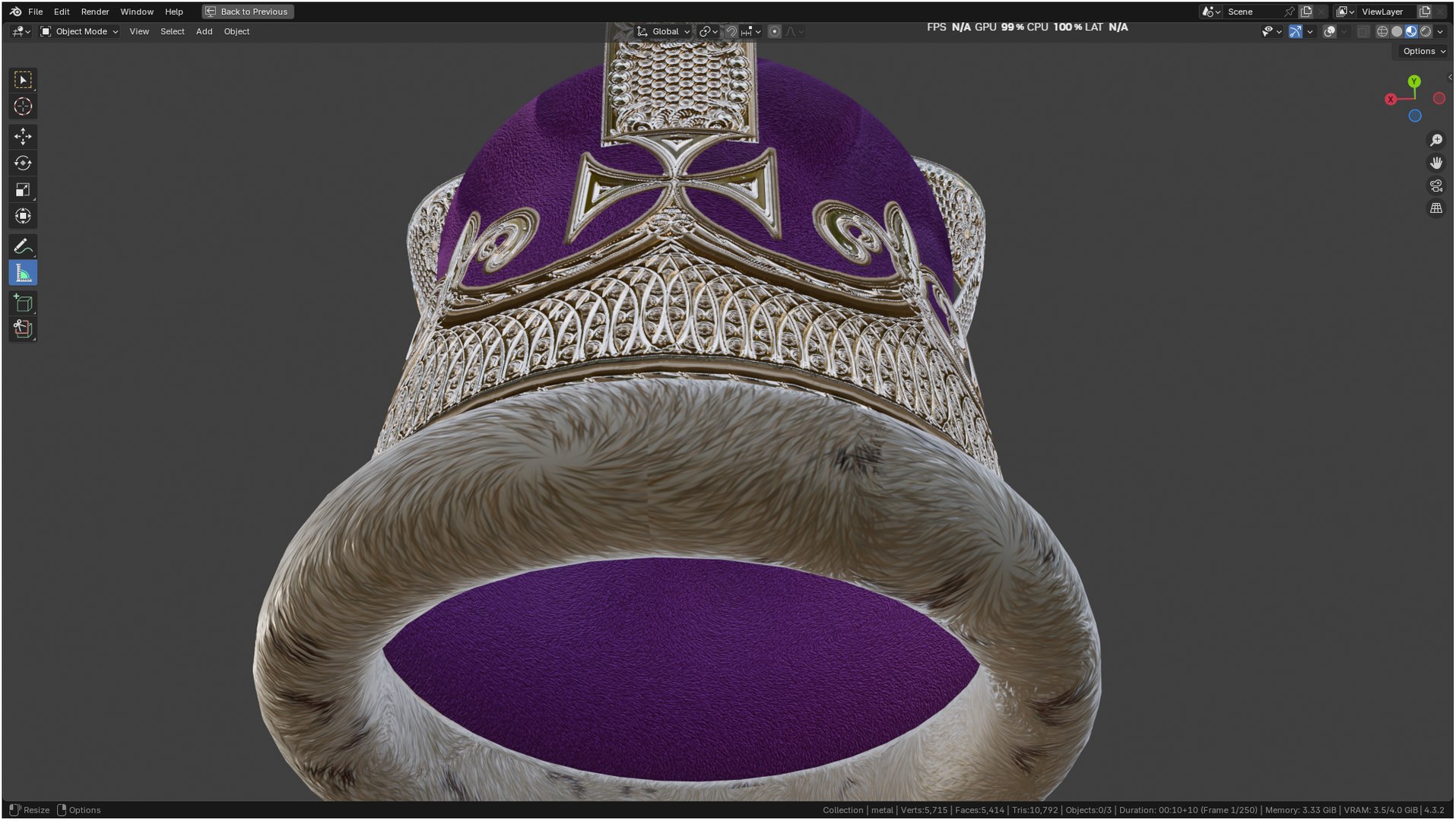Open the editor type selector
Image resolution: width=1456 pixels, height=821 pixels.
click(21, 31)
